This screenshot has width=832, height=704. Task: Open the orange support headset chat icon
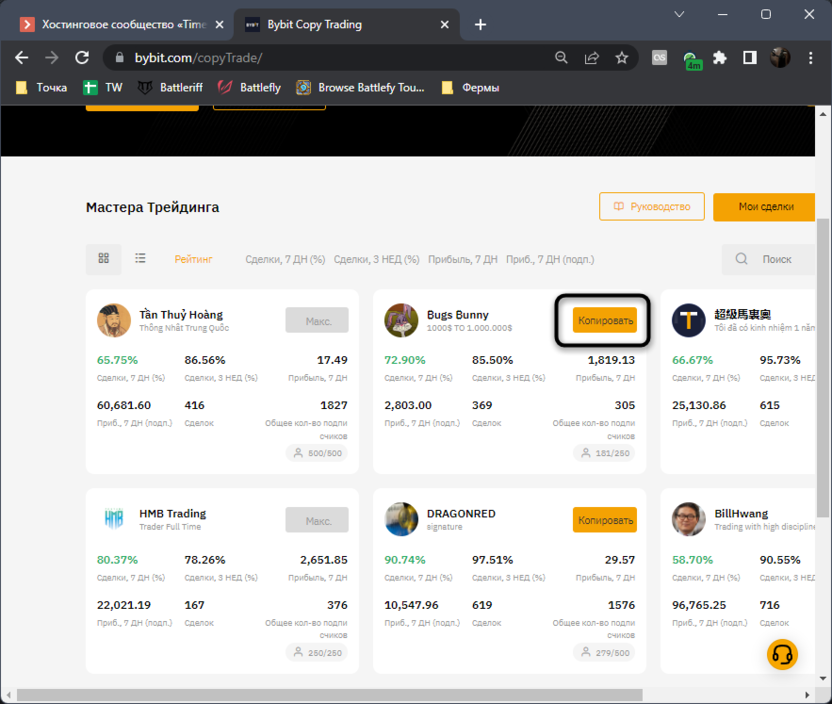pyautogui.click(x=782, y=655)
